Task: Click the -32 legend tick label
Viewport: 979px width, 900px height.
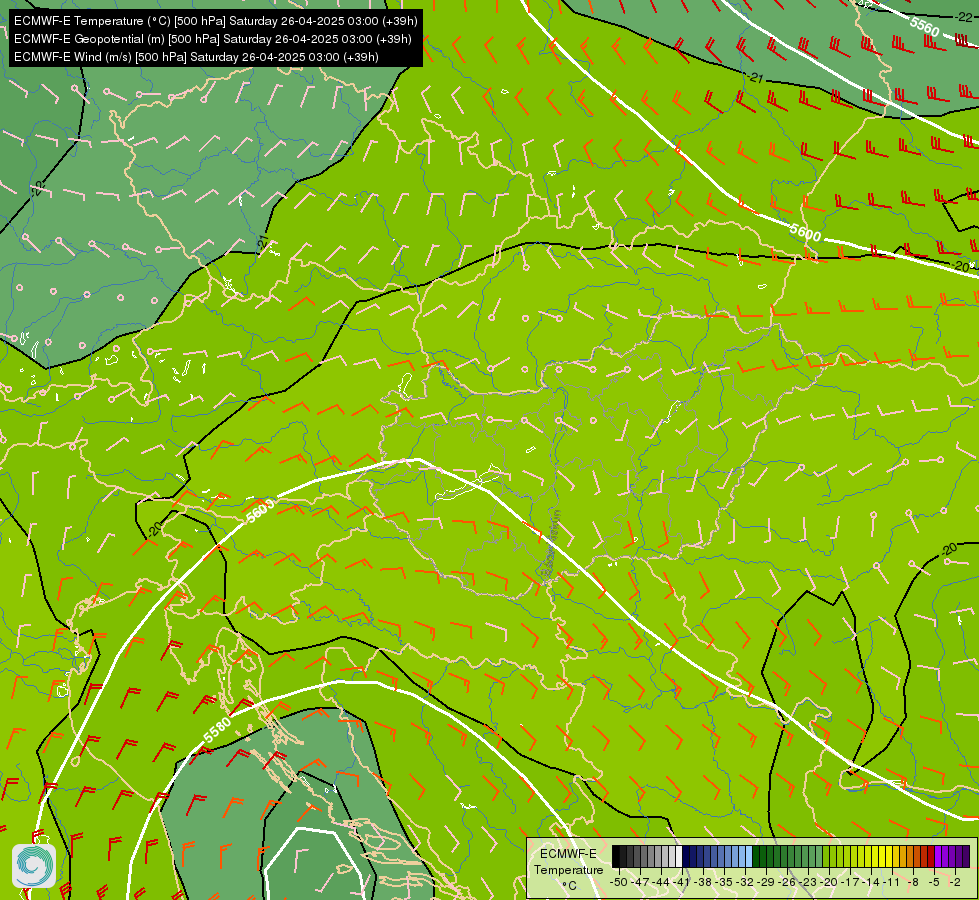Action: coord(745,882)
